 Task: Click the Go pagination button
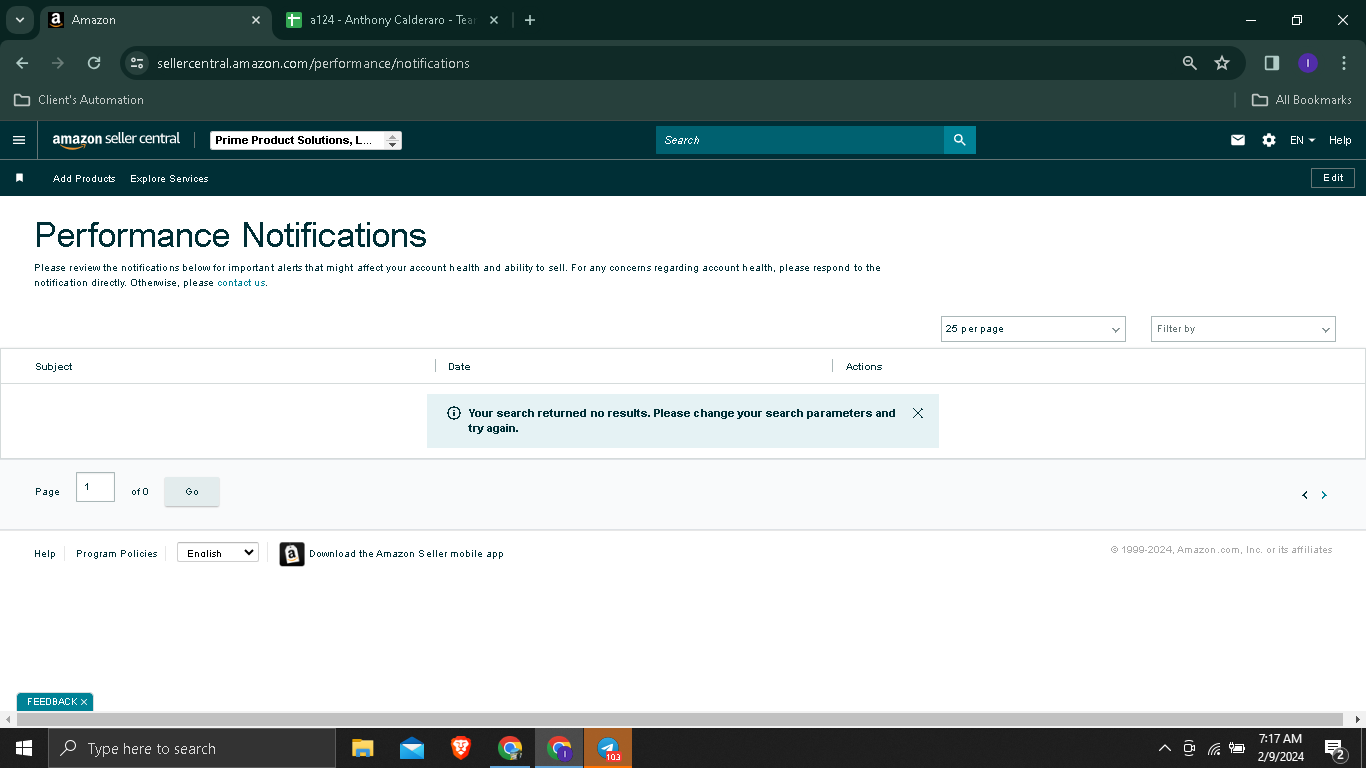192,492
